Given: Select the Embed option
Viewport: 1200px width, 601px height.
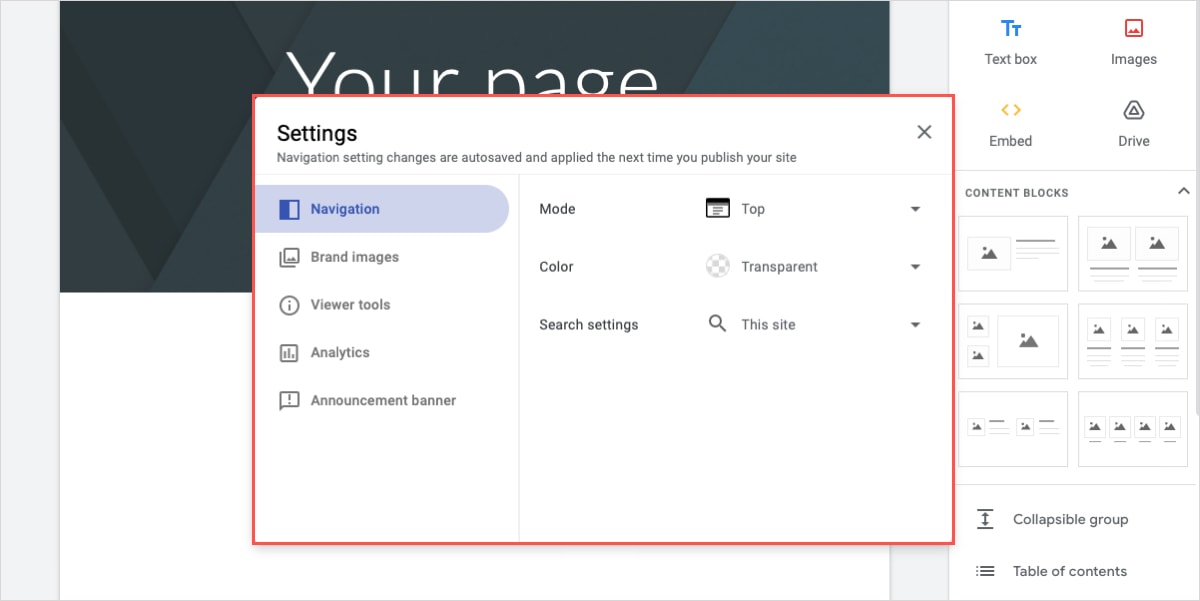Looking at the screenshot, I should [1010, 123].
